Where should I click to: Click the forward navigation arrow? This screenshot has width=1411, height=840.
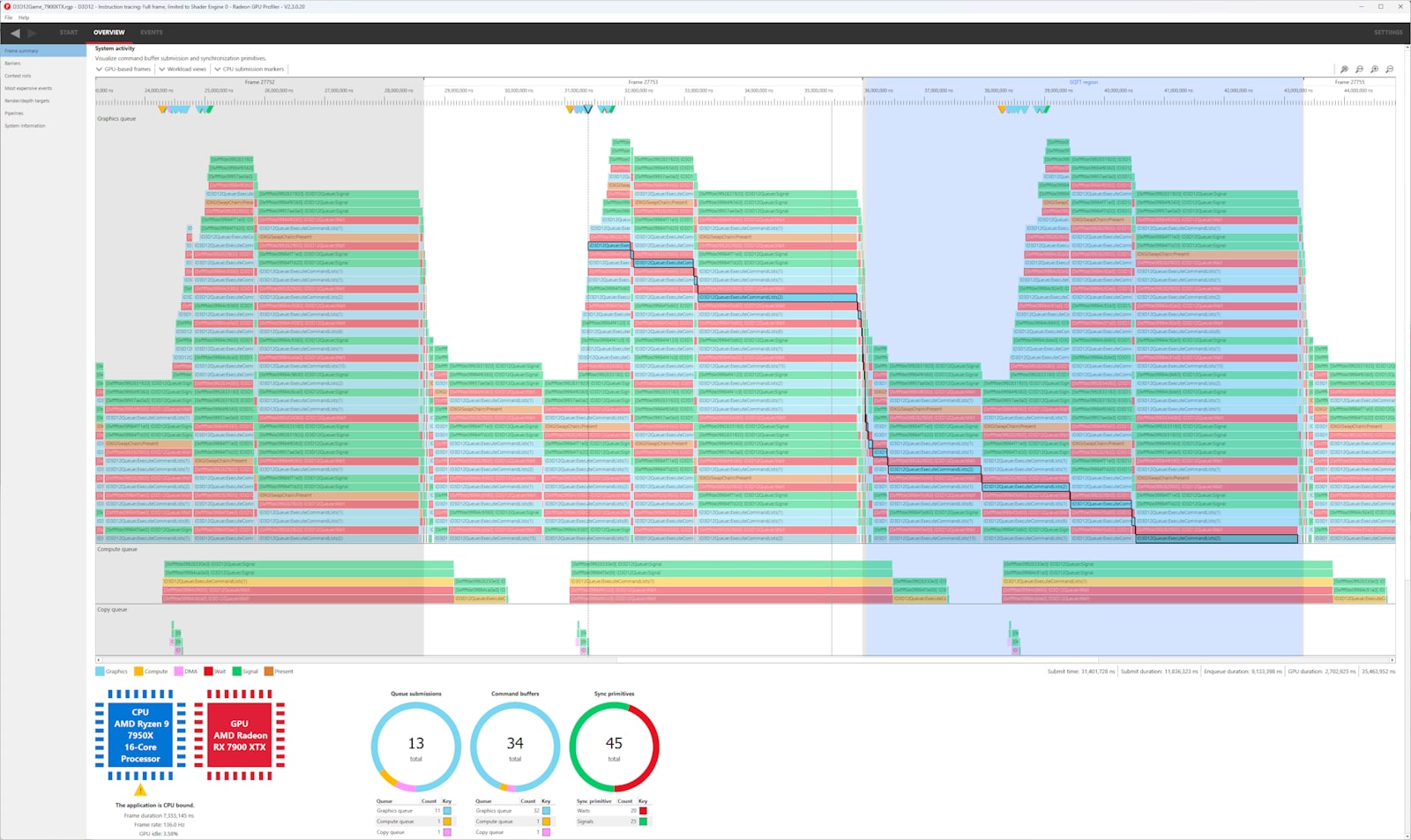(x=33, y=33)
